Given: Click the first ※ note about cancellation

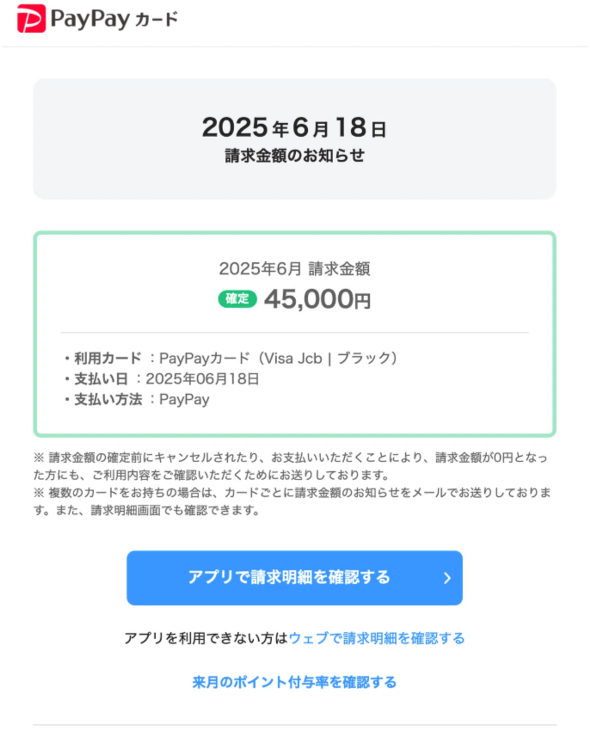Looking at the screenshot, I should (291, 466).
